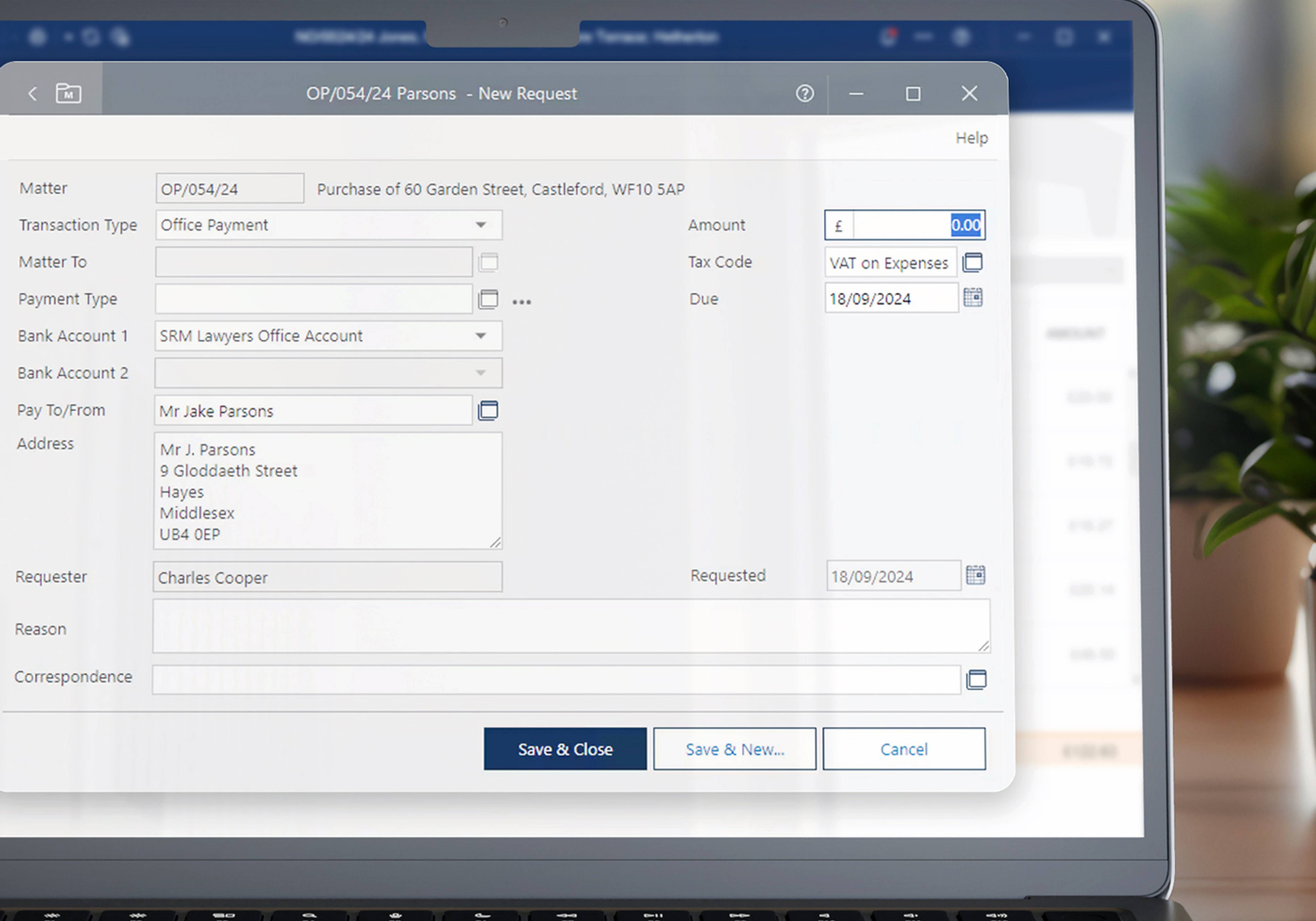
Task: Open Pay To/From lookup icon
Action: (488, 410)
